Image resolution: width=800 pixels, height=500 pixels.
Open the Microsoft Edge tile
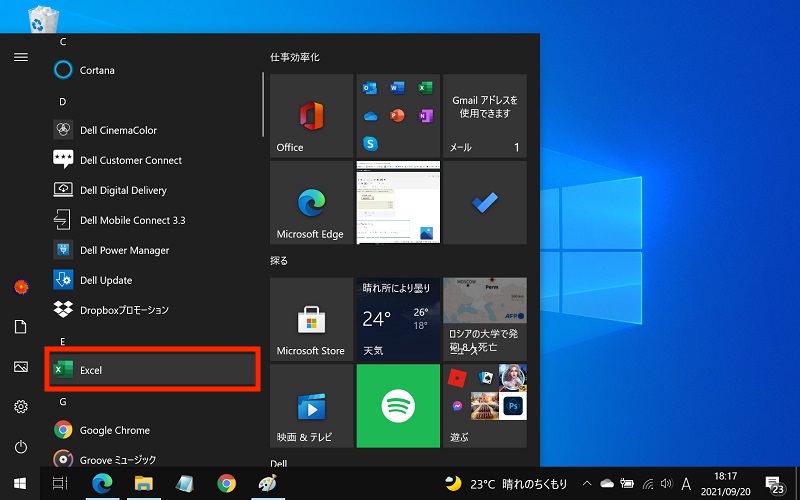coord(311,203)
